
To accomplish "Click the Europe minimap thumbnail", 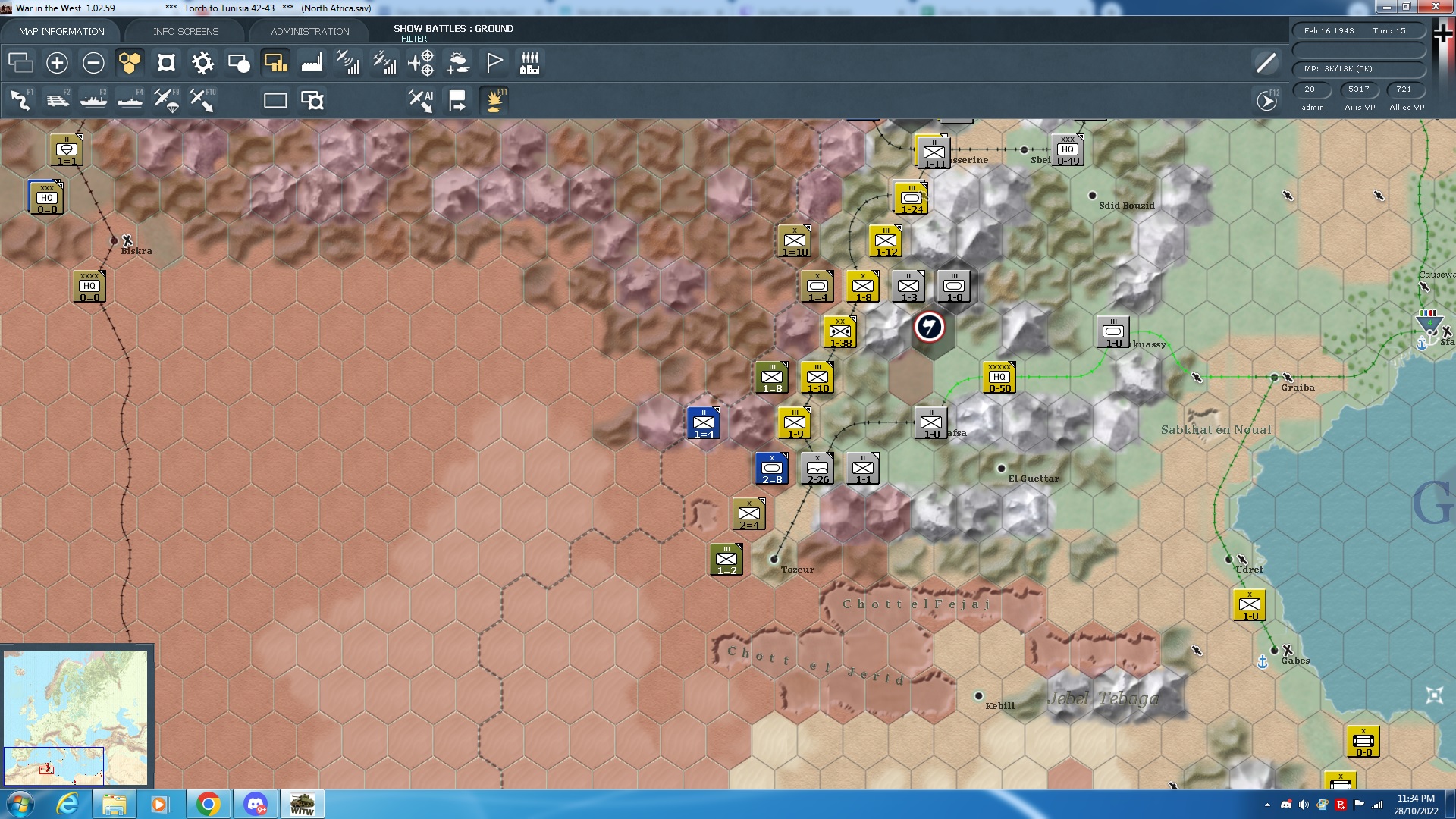I will [x=76, y=717].
